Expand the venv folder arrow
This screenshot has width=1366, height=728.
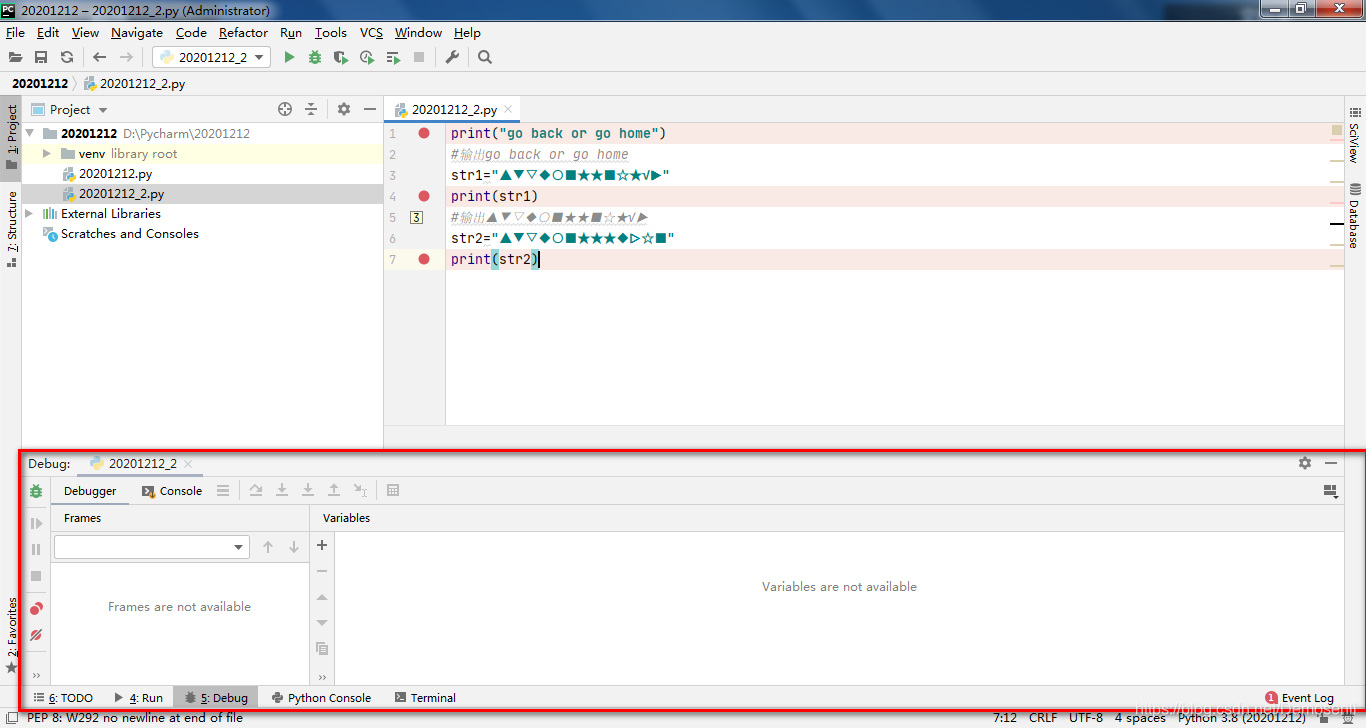click(x=47, y=154)
